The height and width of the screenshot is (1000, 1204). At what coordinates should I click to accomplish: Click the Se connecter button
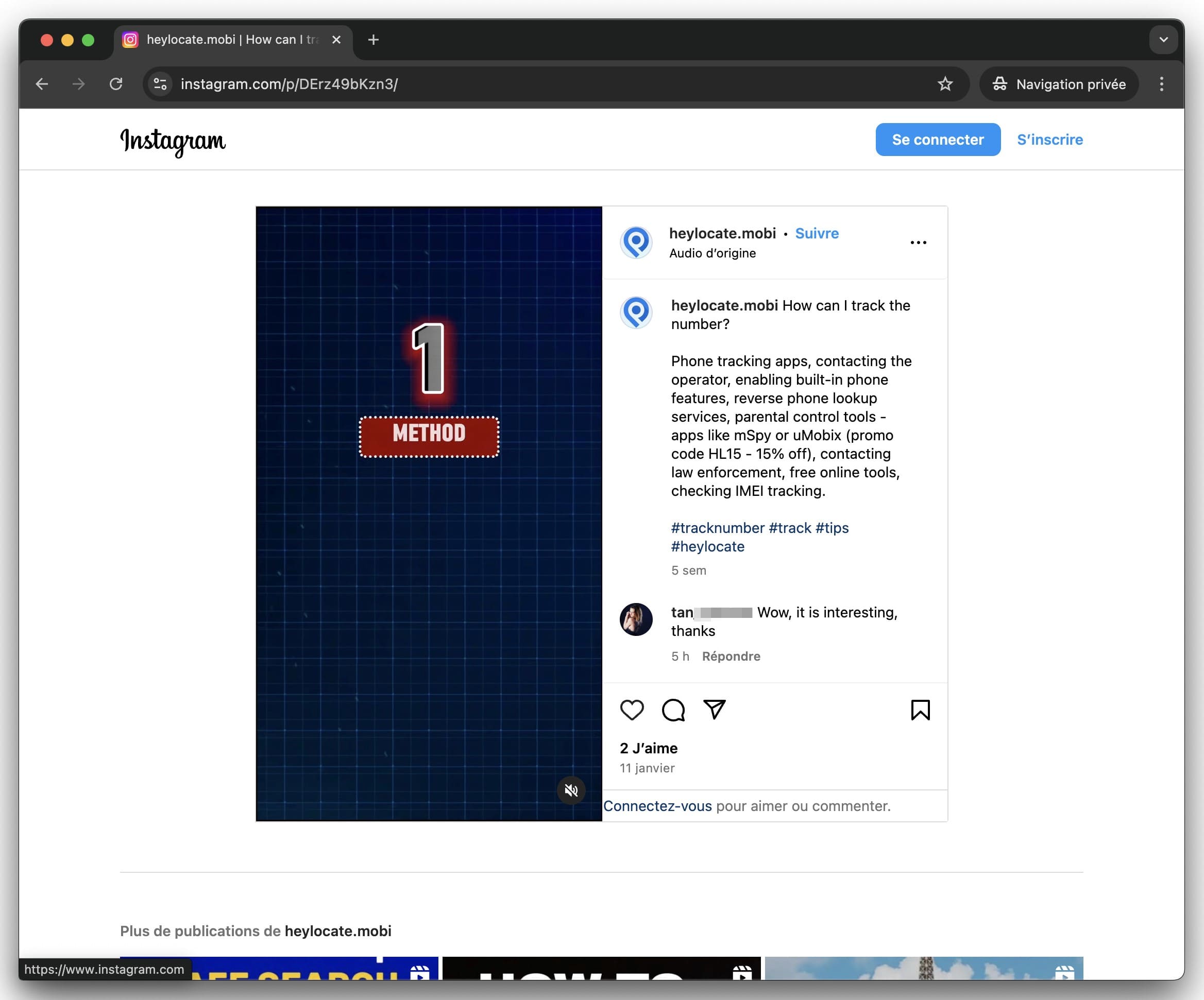tap(938, 139)
